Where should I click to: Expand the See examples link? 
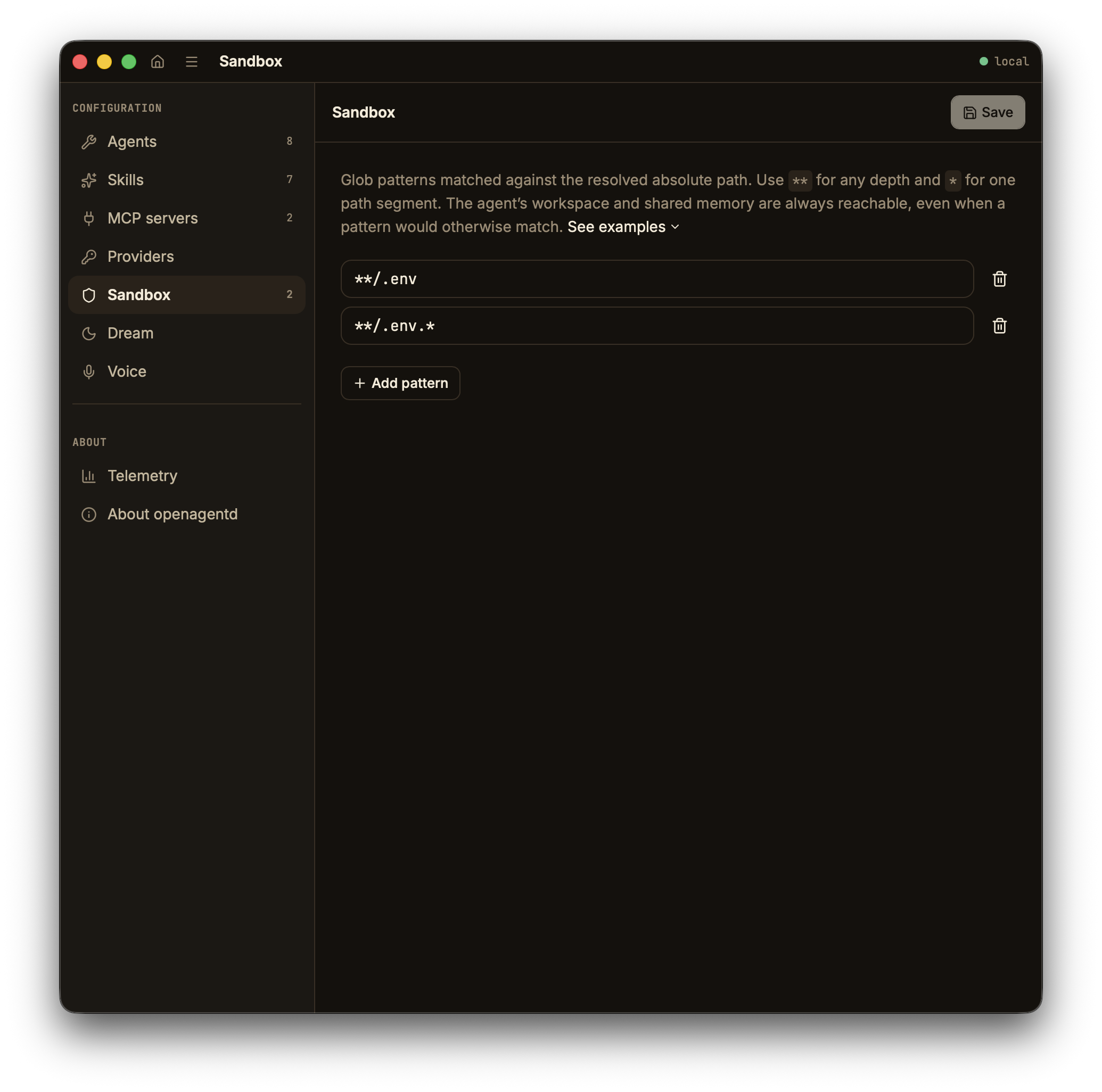pyautogui.click(x=623, y=227)
